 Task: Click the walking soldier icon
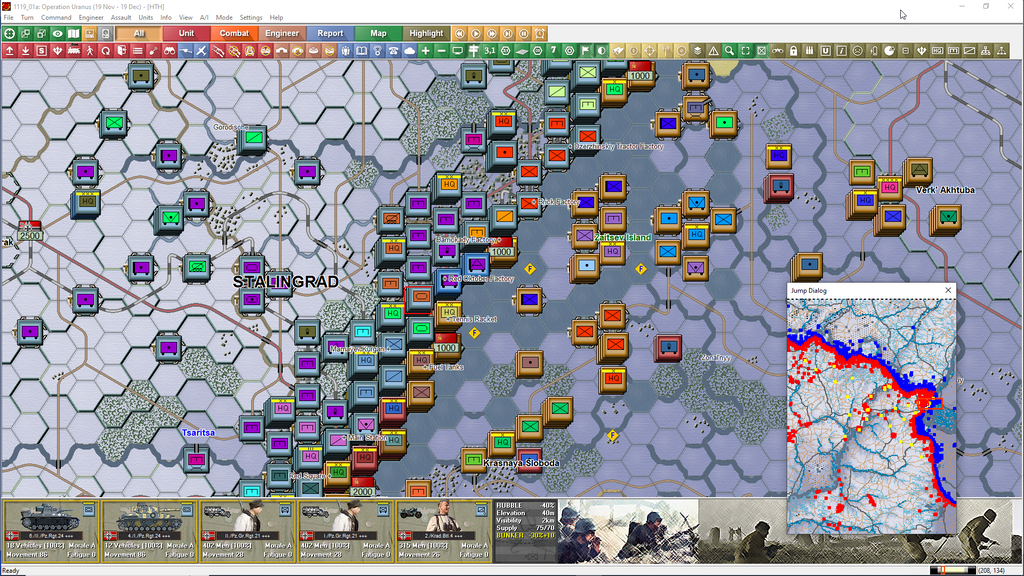click(x=89, y=50)
